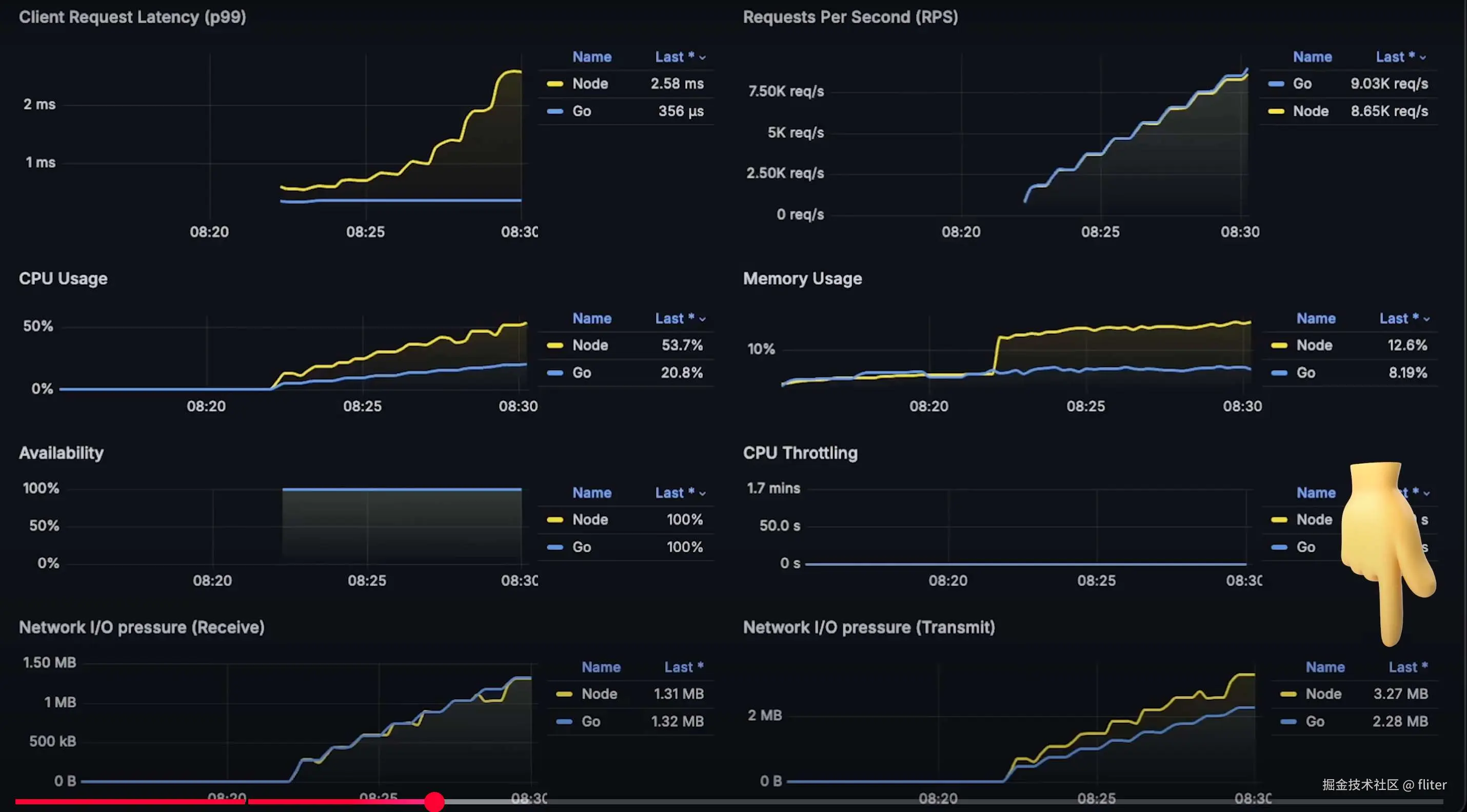Click Go series color in Latency legend
The width and height of the screenshot is (1467, 812).
pos(554,112)
